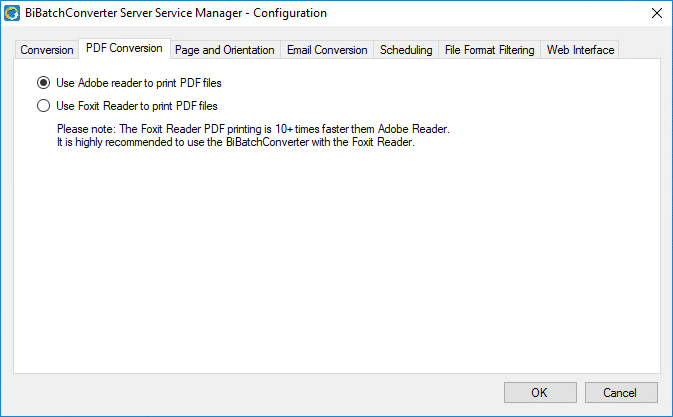673x417 pixels.
Task: Click the Cancel button
Action: coord(621,392)
